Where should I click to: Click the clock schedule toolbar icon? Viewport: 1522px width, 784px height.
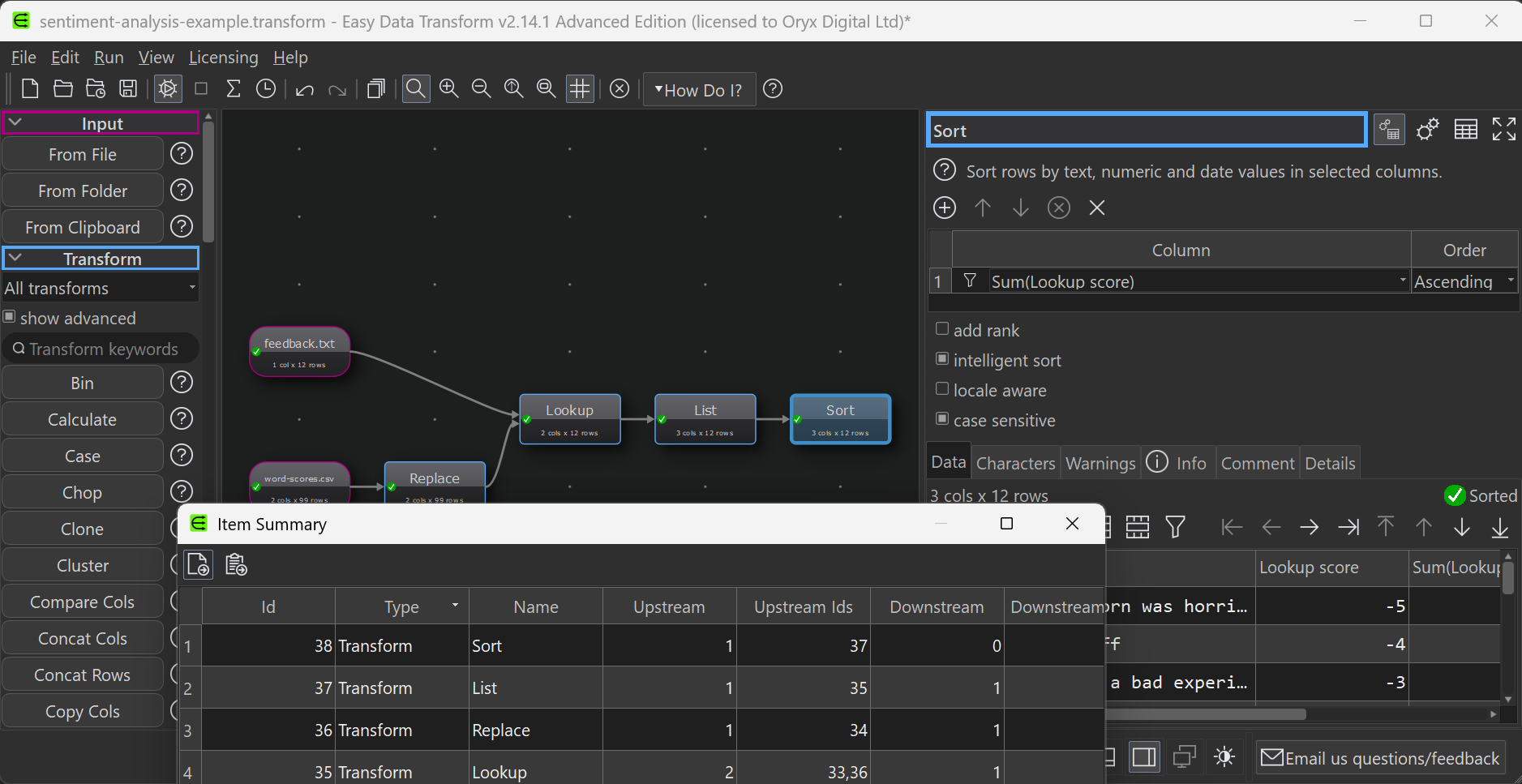pos(266,89)
